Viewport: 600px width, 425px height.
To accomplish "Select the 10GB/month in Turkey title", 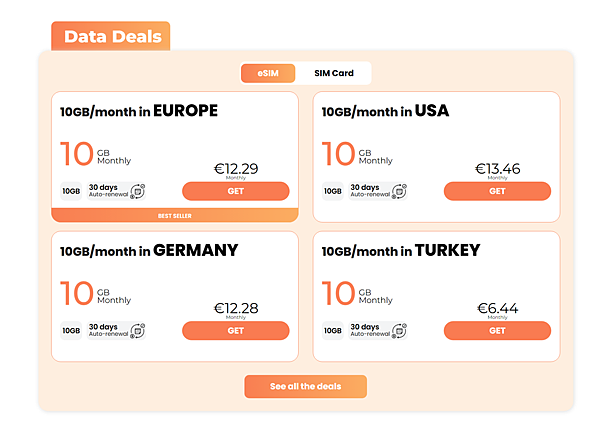I will coord(401,250).
